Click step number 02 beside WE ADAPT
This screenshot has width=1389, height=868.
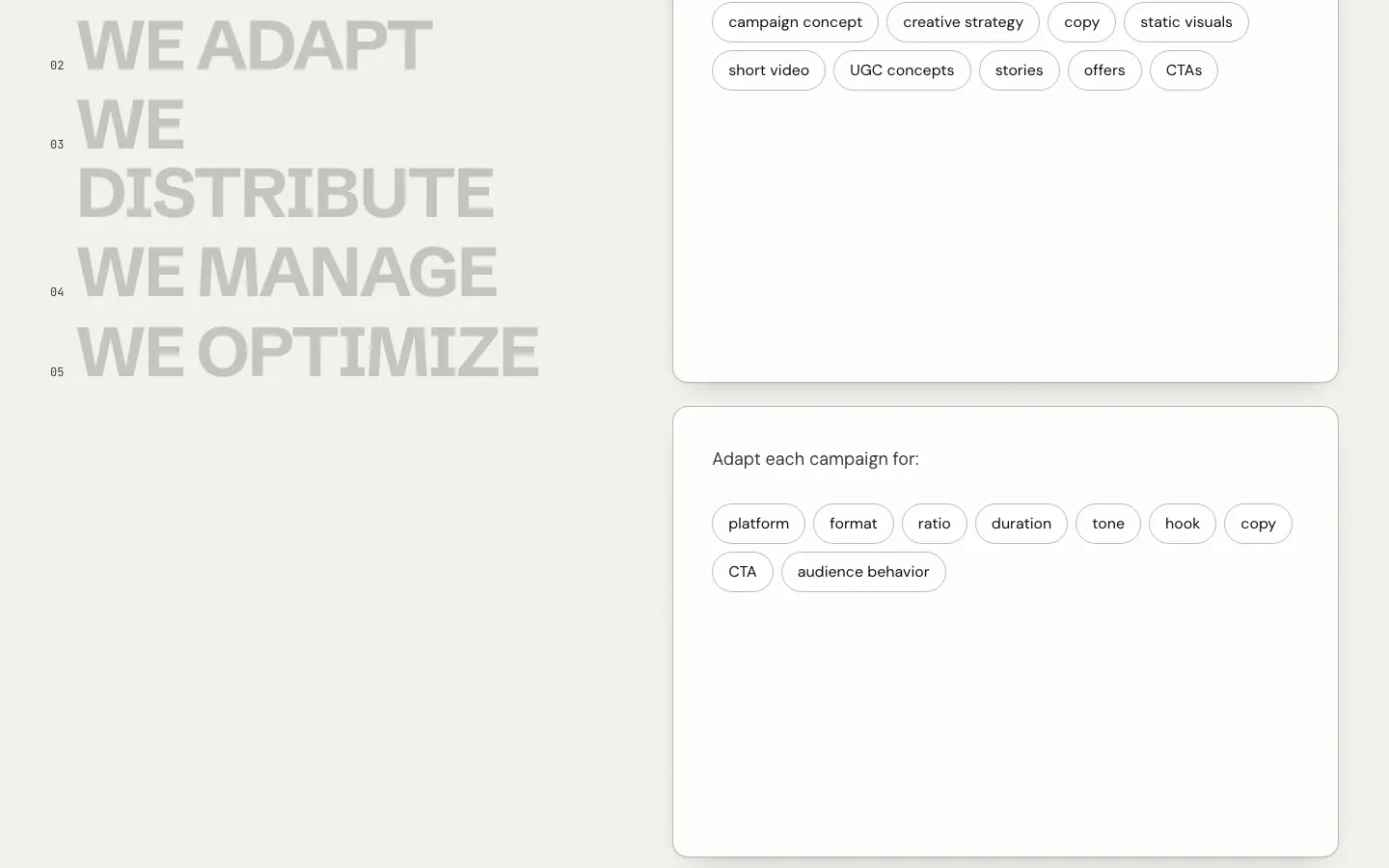57,66
